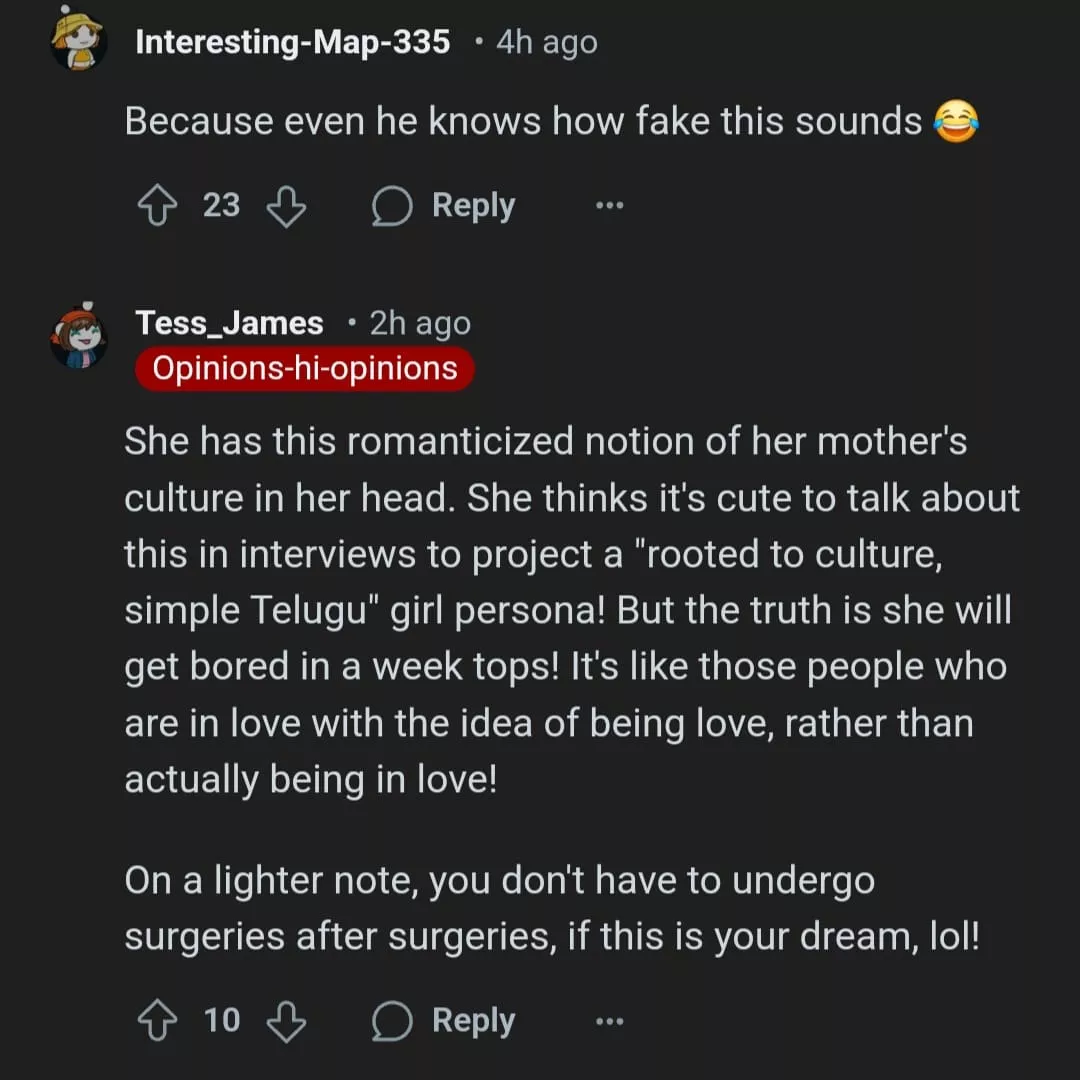This screenshot has width=1080, height=1080.
Task: Click the "2h ago" timestamp
Action: point(420,323)
